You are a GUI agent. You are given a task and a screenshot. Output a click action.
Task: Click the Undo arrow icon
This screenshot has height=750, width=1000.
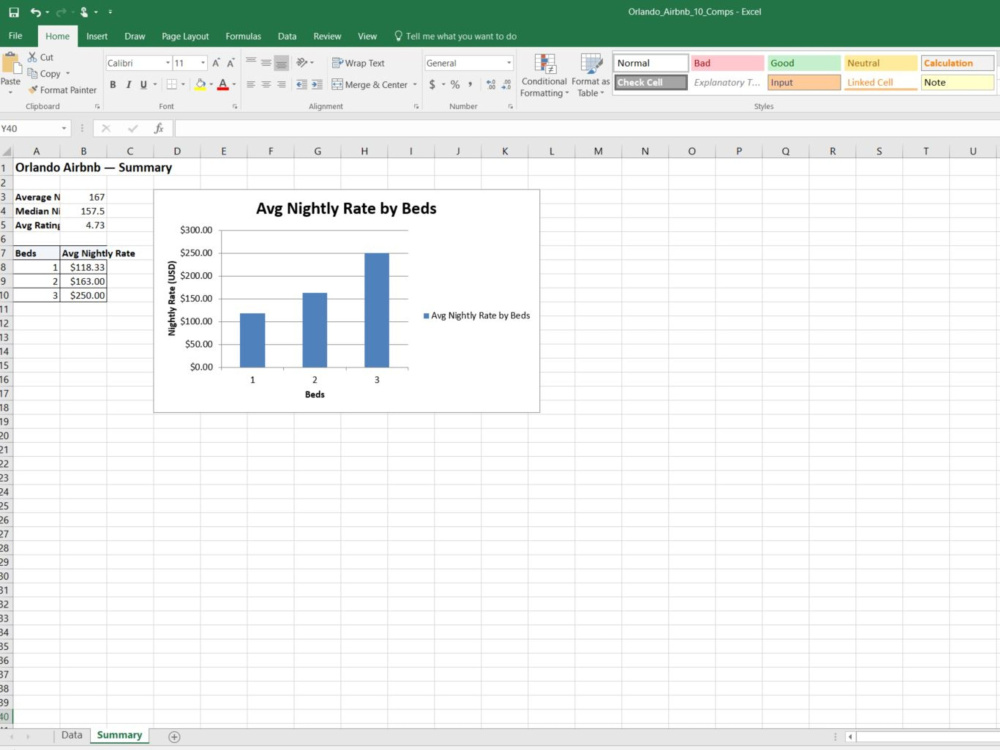[x=35, y=12]
